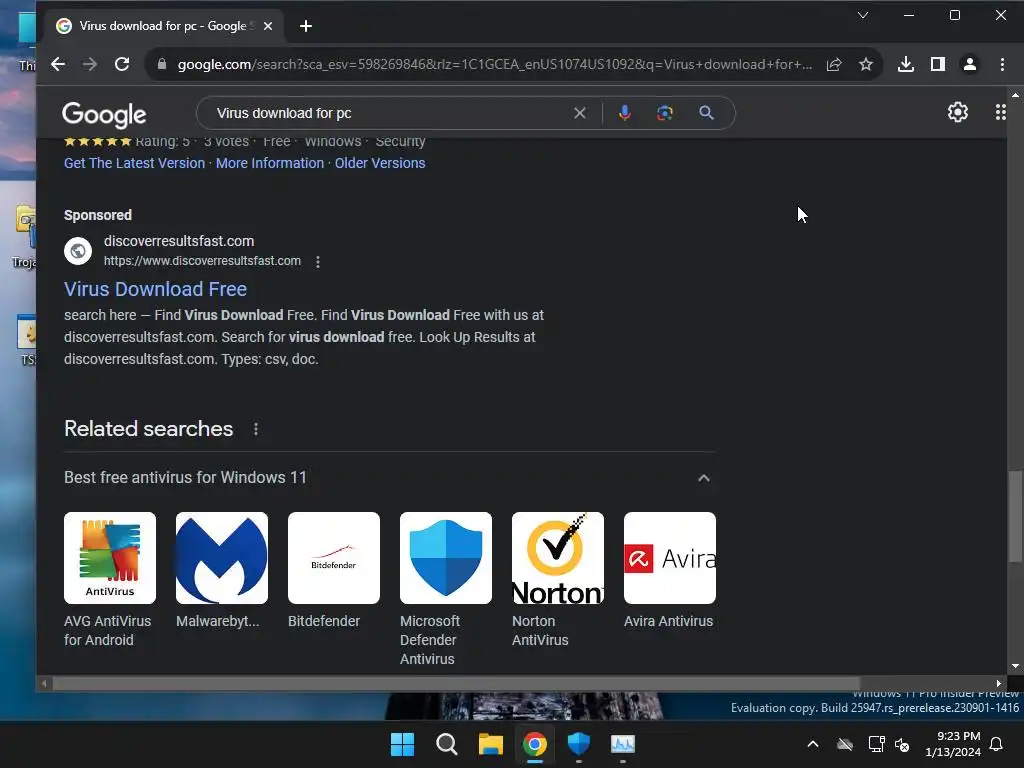Click Chrome icon in taskbar

click(535, 744)
